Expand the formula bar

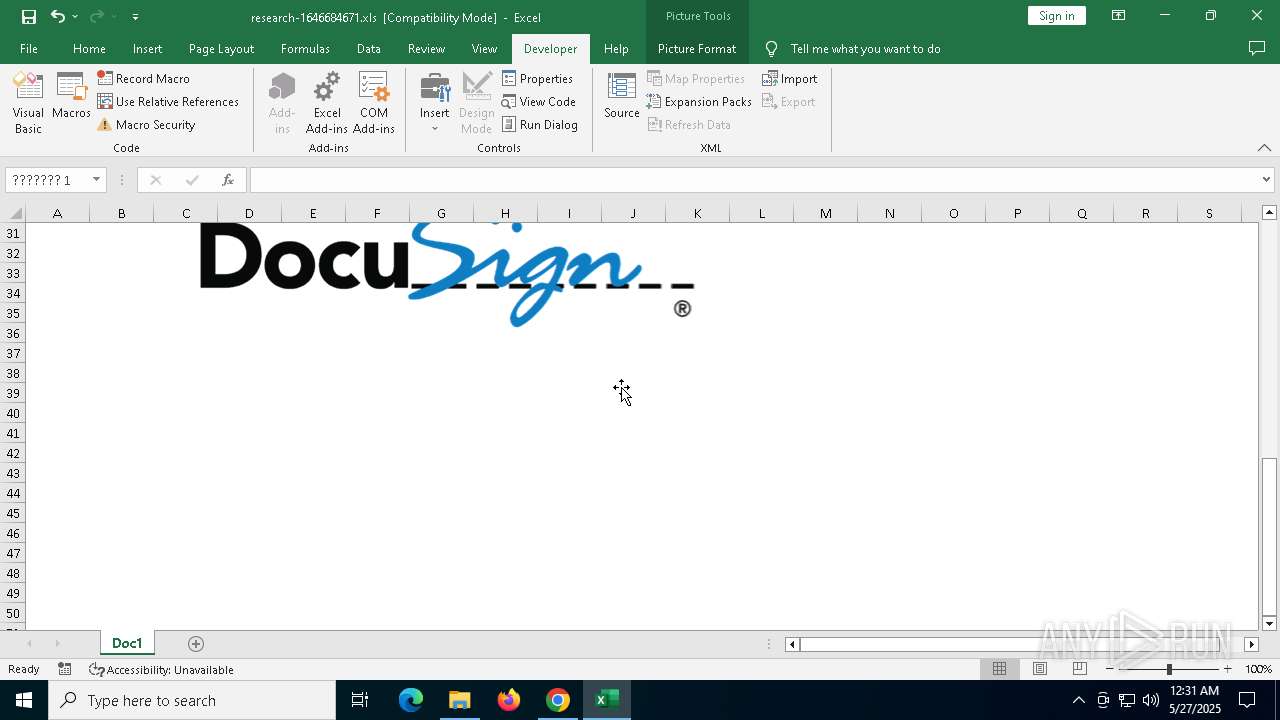click(x=1266, y=180)
